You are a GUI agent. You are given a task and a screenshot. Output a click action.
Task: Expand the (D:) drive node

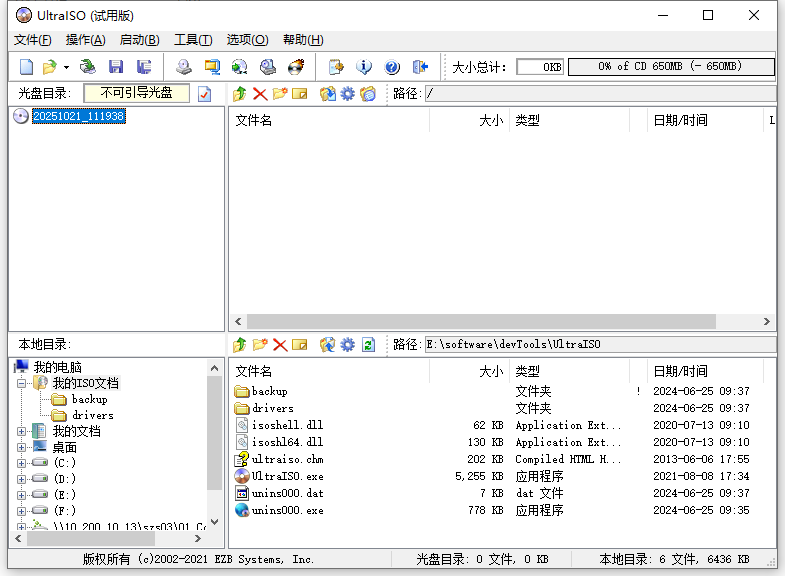coord(22,479)
